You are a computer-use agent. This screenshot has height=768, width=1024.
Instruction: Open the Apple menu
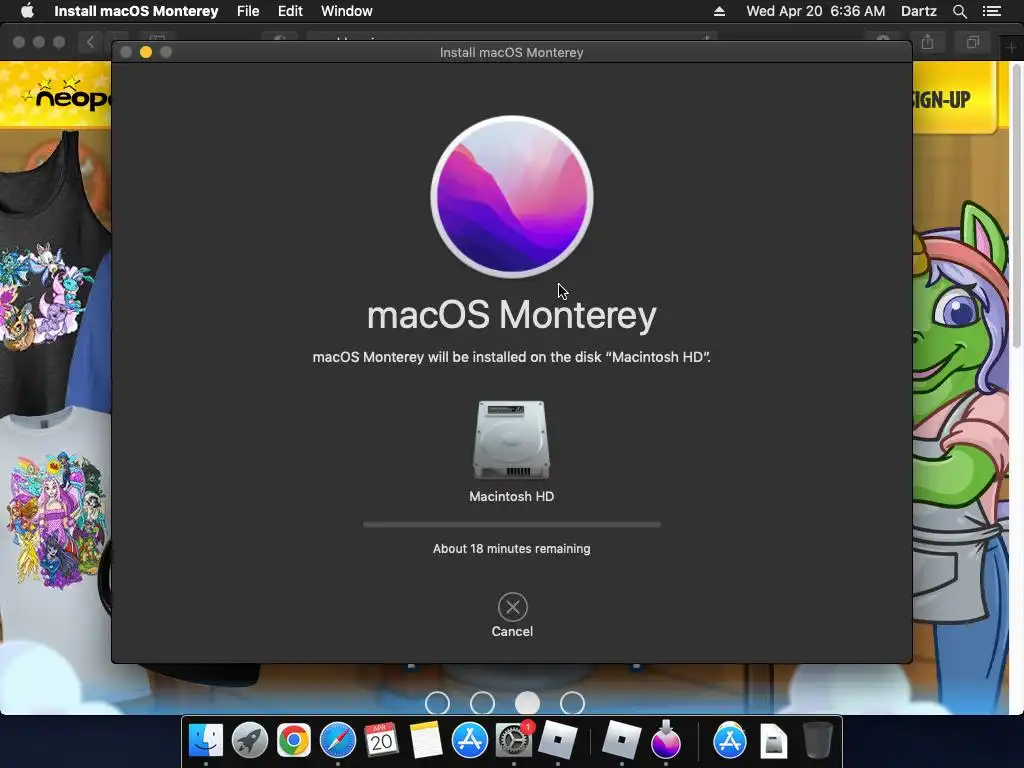(27, 11)
